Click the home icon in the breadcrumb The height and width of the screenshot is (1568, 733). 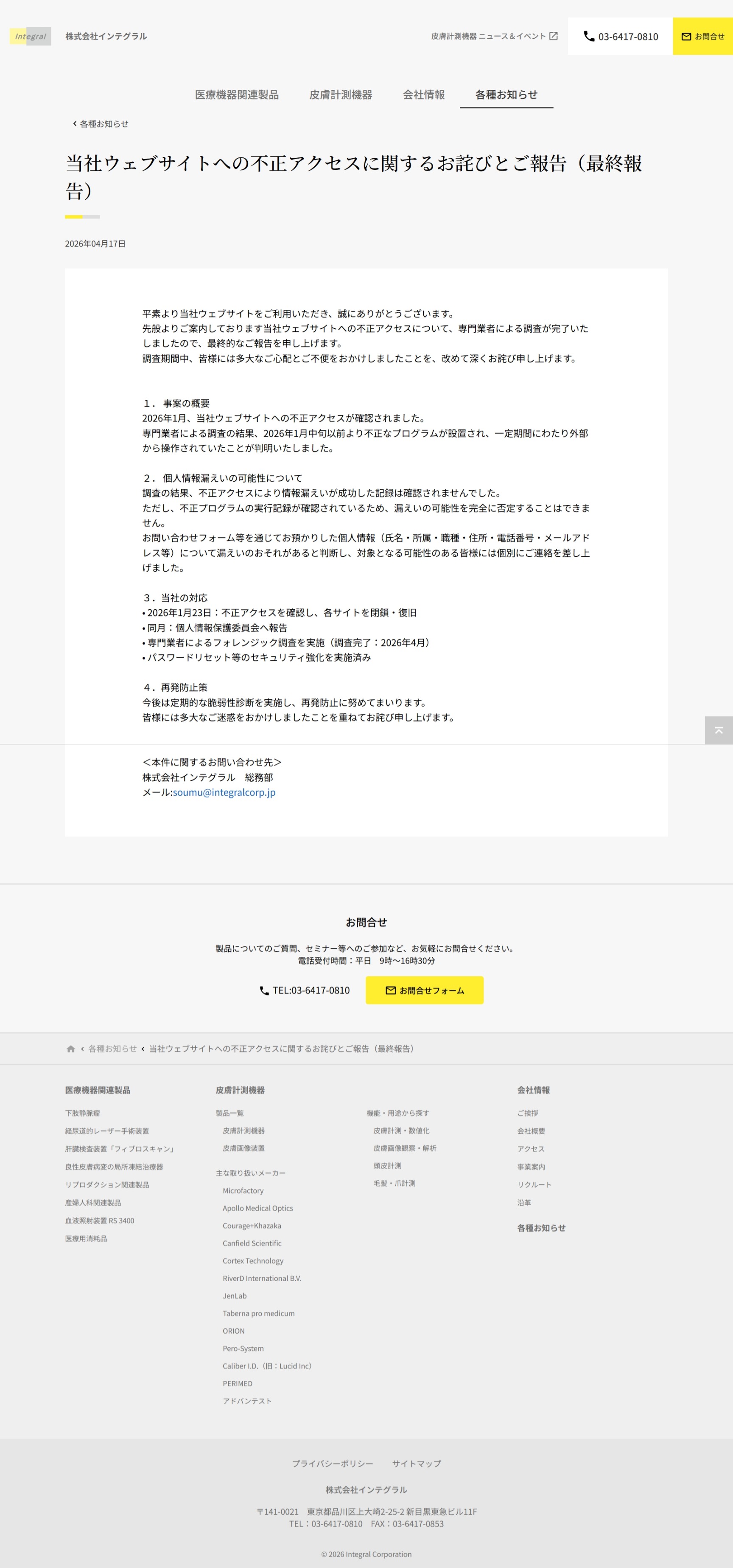coord(70,1049)
